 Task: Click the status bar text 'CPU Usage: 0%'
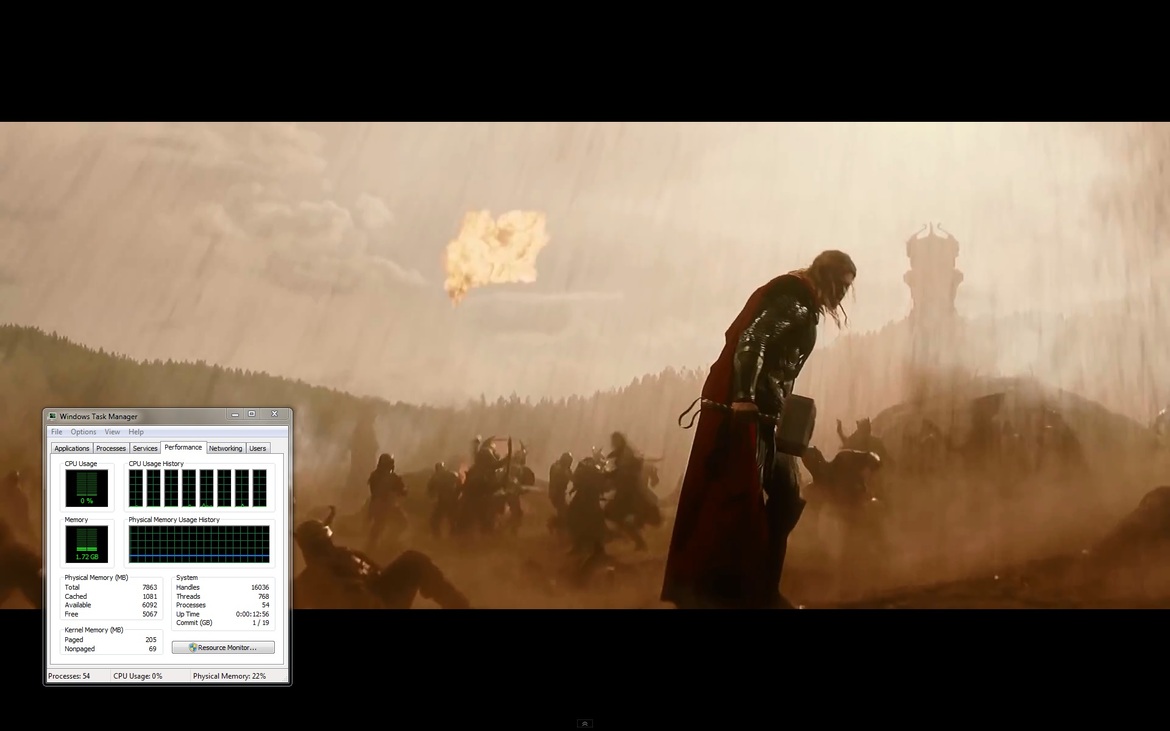tap(137, 677)
